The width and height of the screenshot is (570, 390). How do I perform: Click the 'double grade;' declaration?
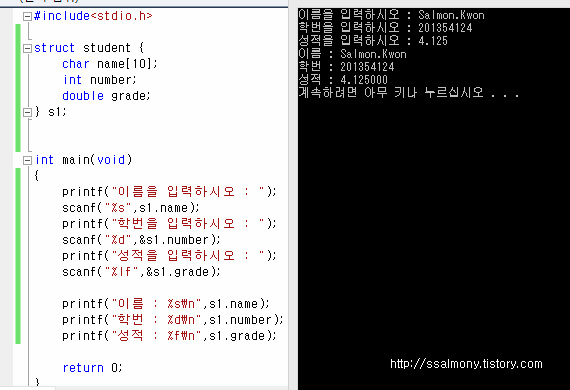106,96
